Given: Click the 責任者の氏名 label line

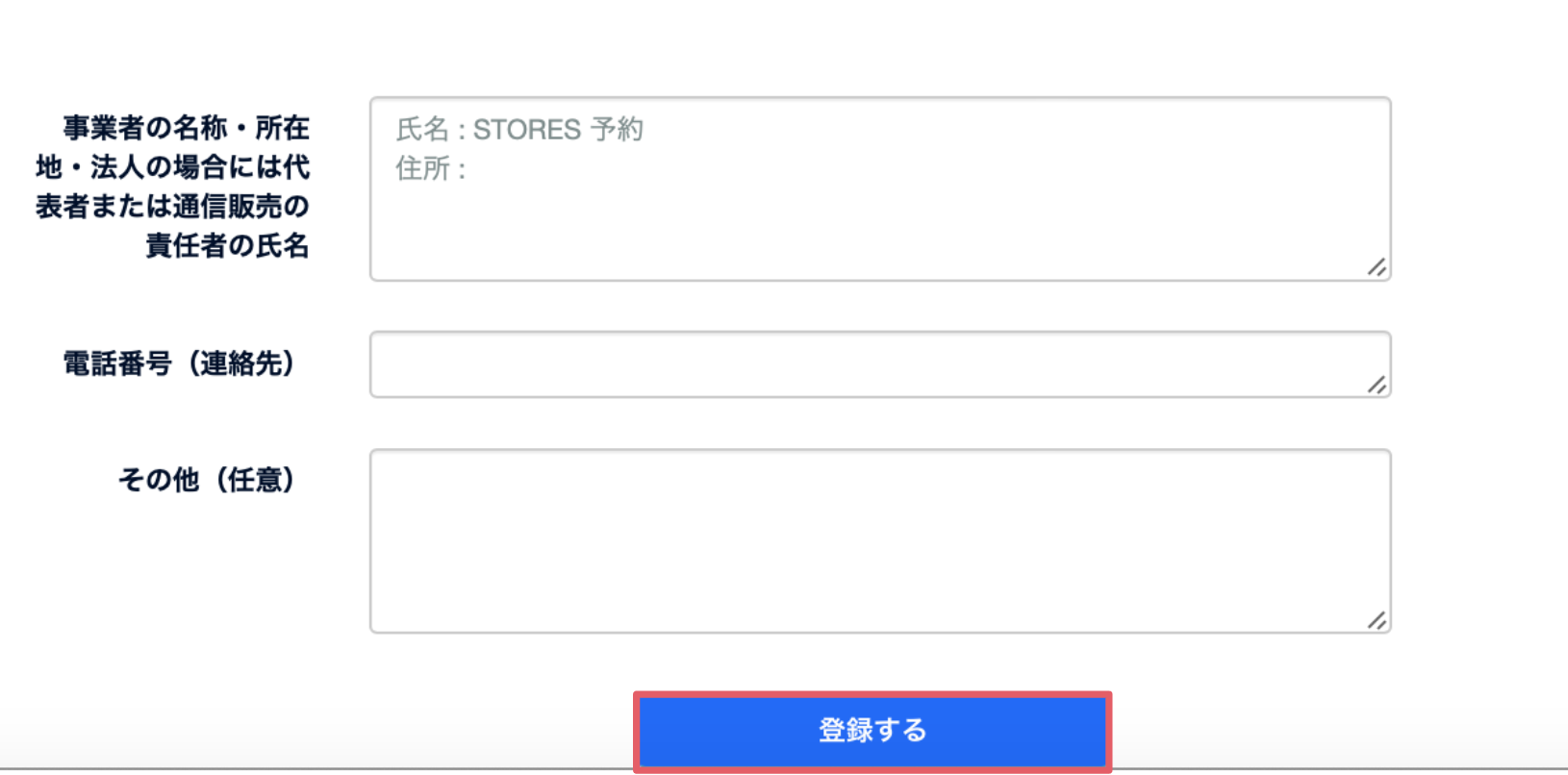Looking at the screenshot, I should [x=227, y=246].
